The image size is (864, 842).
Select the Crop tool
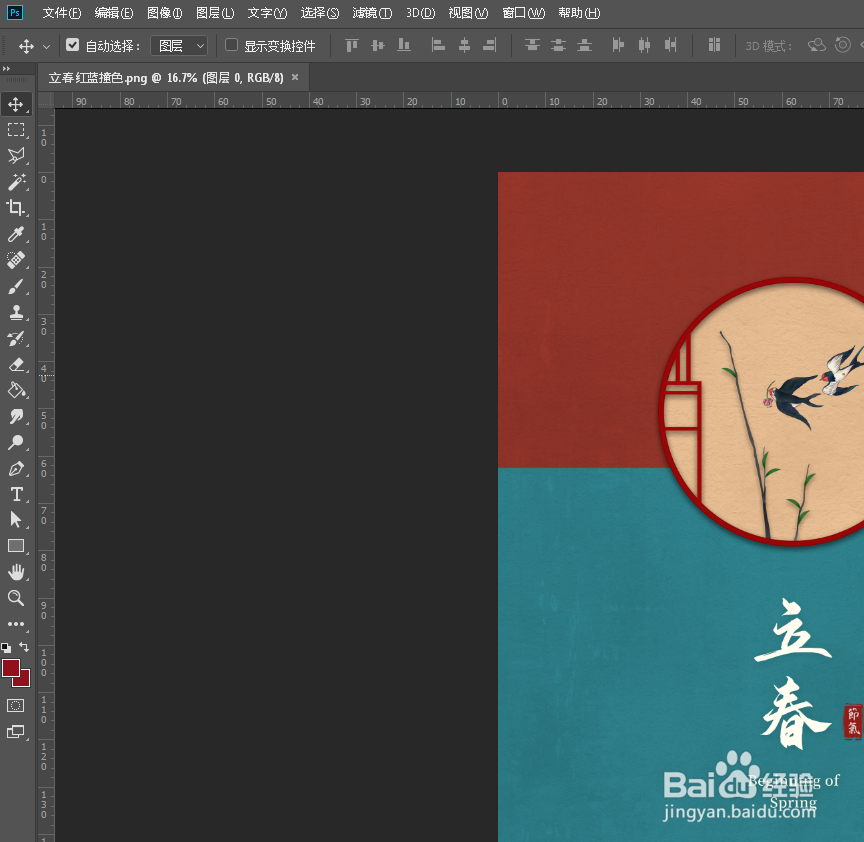(x=16, y=208)
